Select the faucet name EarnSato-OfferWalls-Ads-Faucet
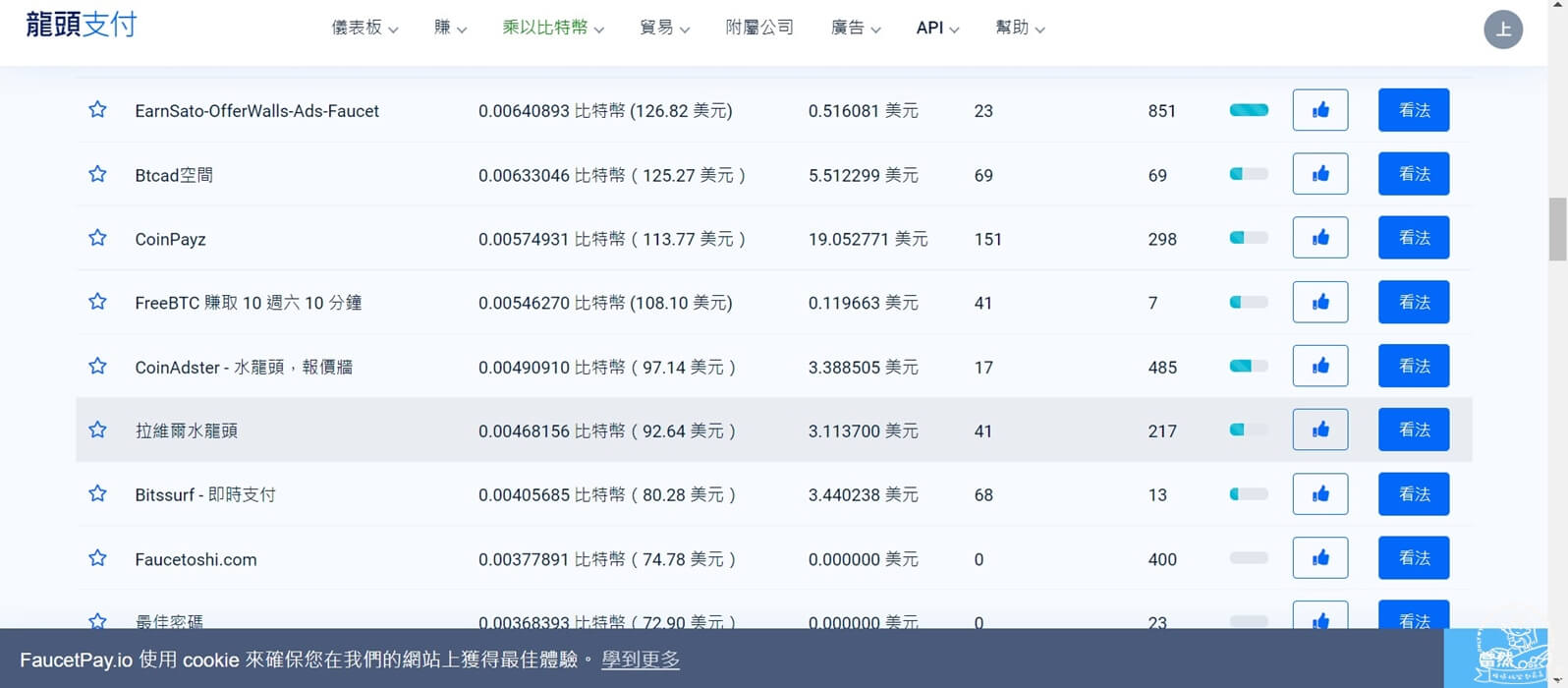This screenshot has width=1568, height=688. point(256,111)
